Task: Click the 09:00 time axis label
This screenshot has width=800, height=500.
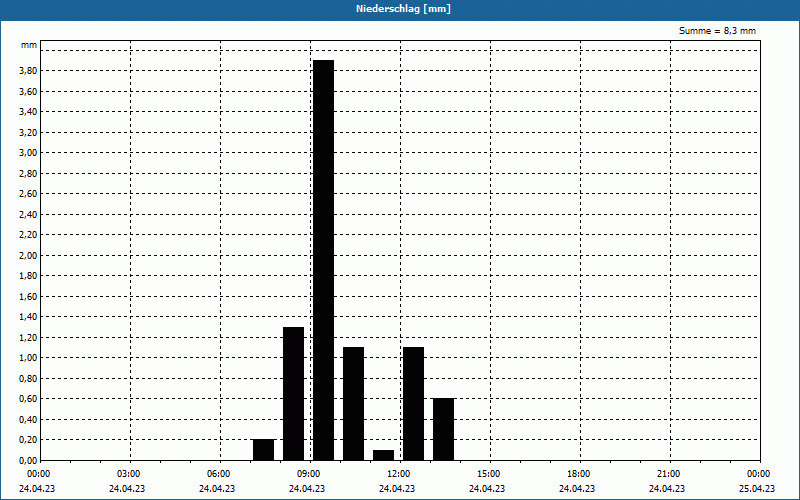Action: point(309,474)
